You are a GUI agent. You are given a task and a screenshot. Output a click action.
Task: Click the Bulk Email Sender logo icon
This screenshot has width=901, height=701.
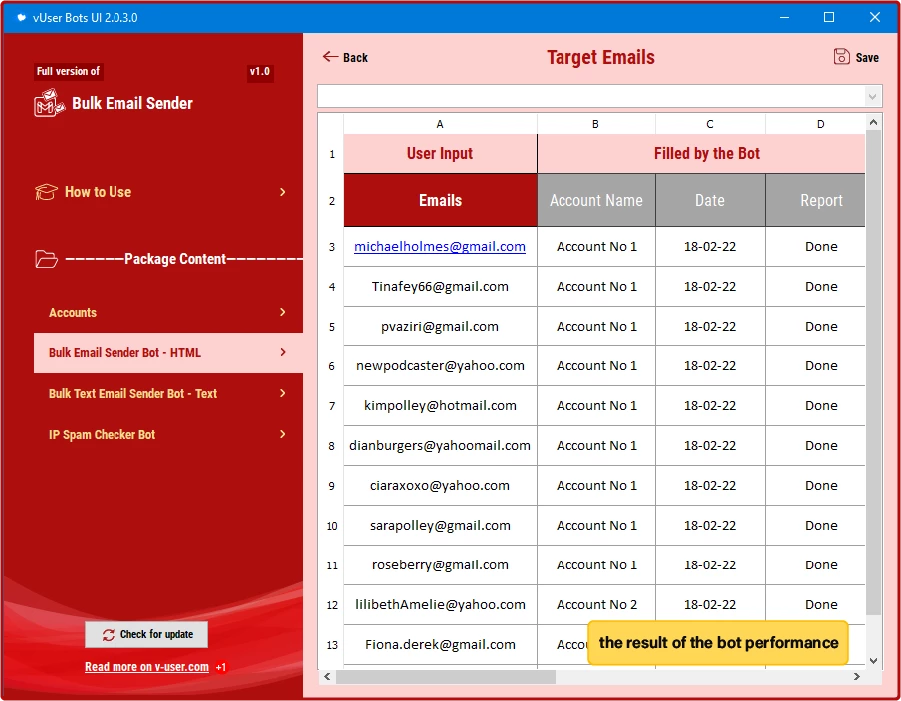(x=48, y=103)
